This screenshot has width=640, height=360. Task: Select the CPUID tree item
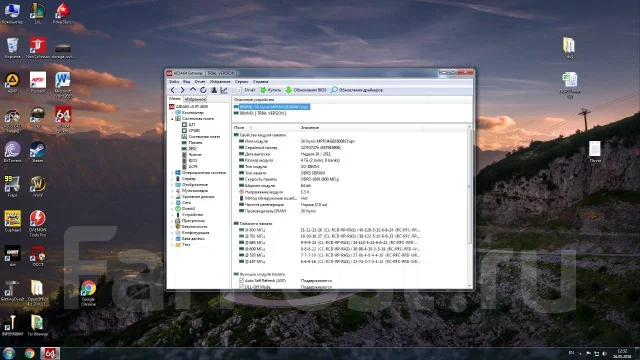click(x=191, y=131)
